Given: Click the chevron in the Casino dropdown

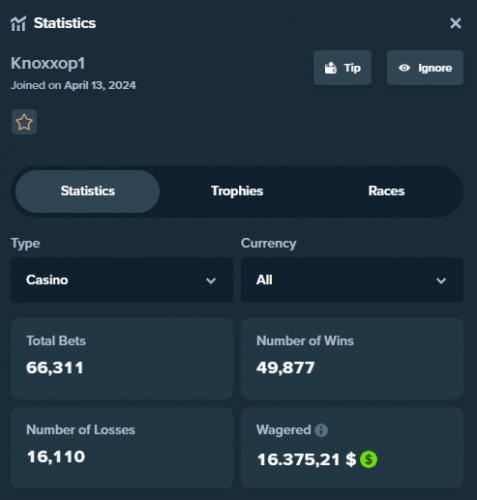Looking at the screenshot, I should [x=211, y=281].
